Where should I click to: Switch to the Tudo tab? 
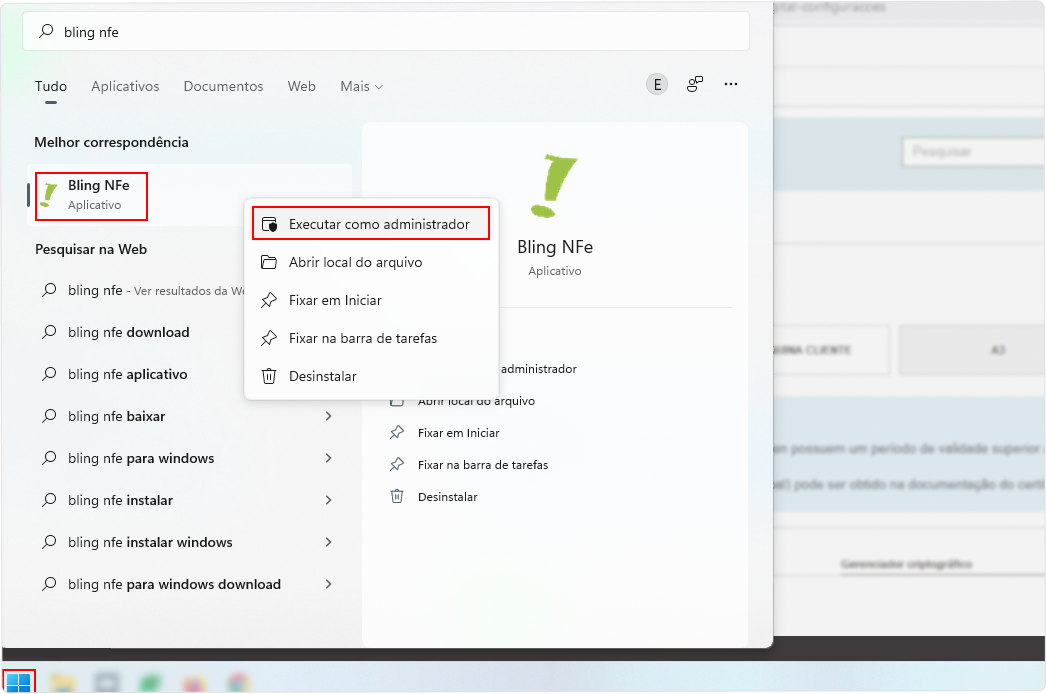(x=51, y=86)
